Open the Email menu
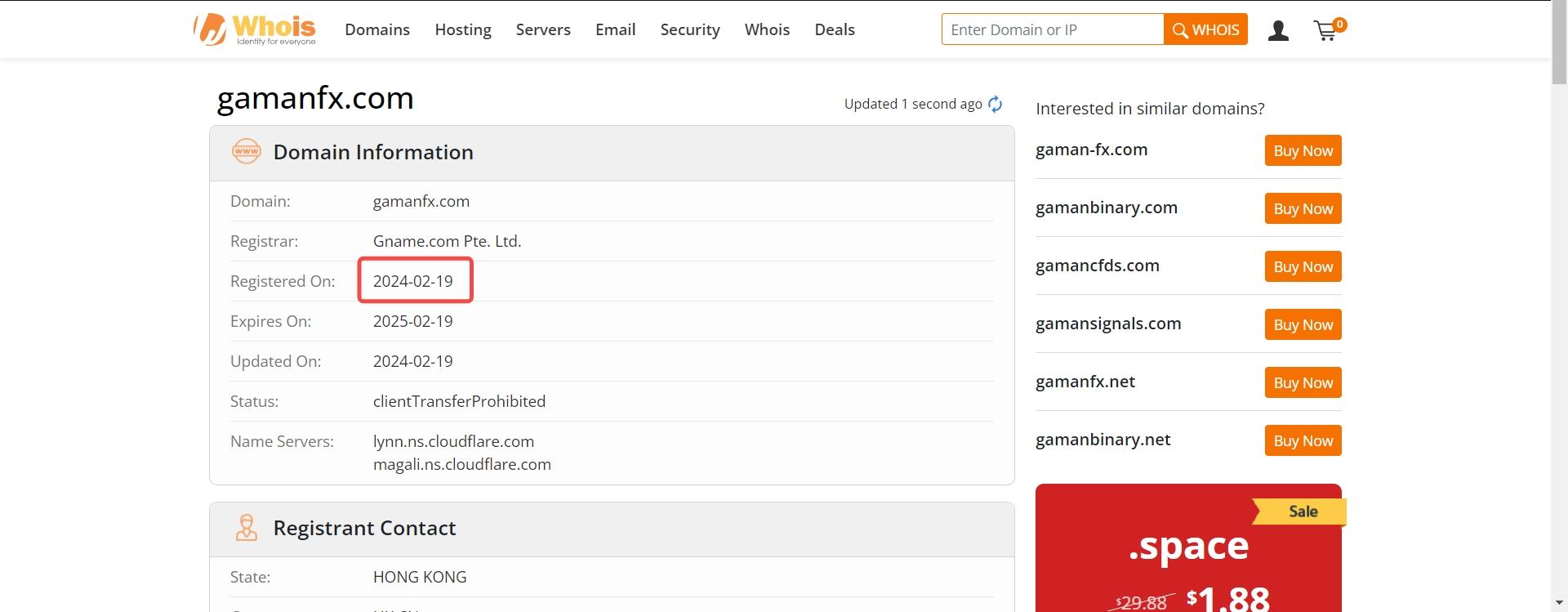The height and width of the screenshot is (612, 1568). (615, 29)
